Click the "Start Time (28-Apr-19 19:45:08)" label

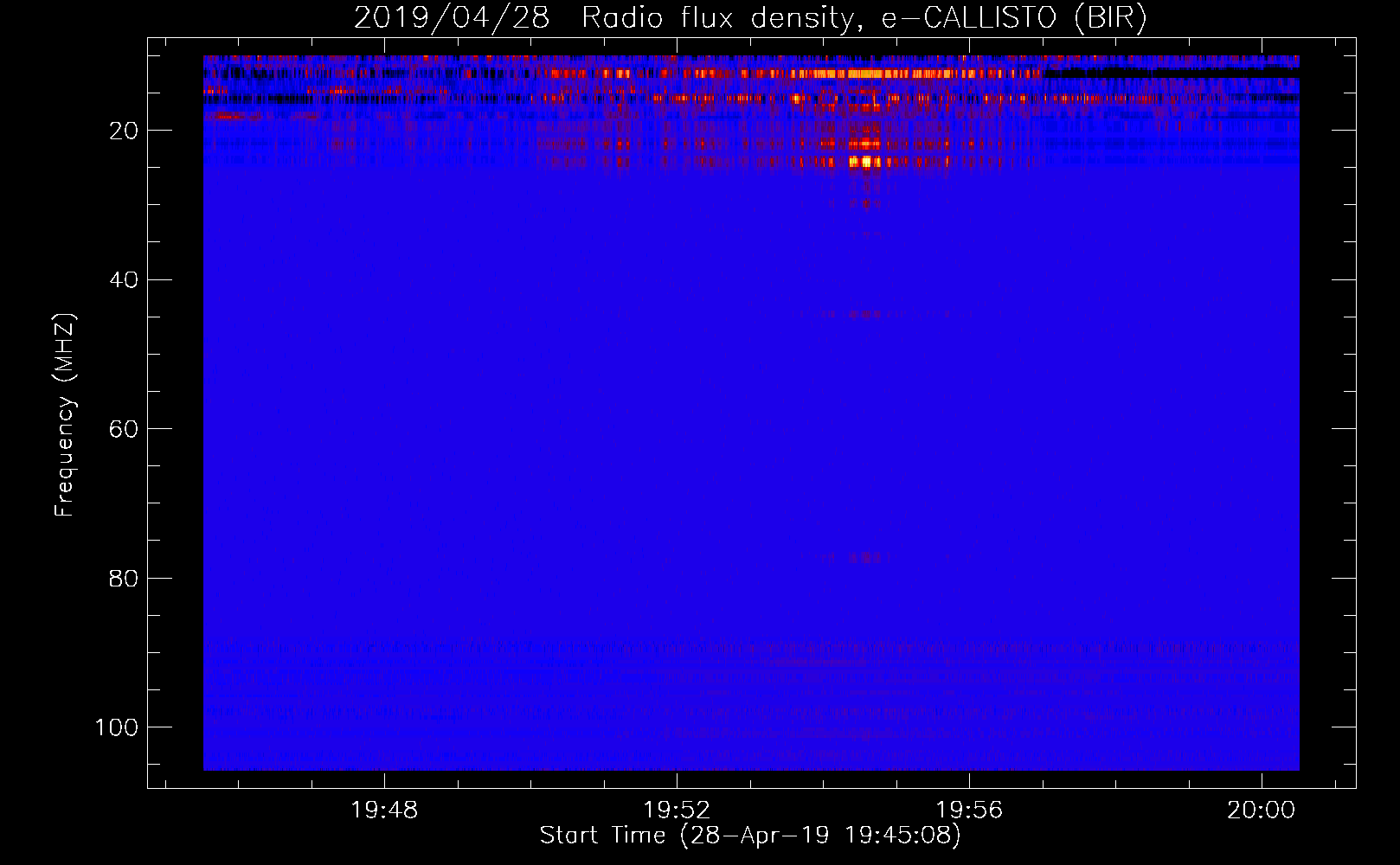(x=750, y=836)
